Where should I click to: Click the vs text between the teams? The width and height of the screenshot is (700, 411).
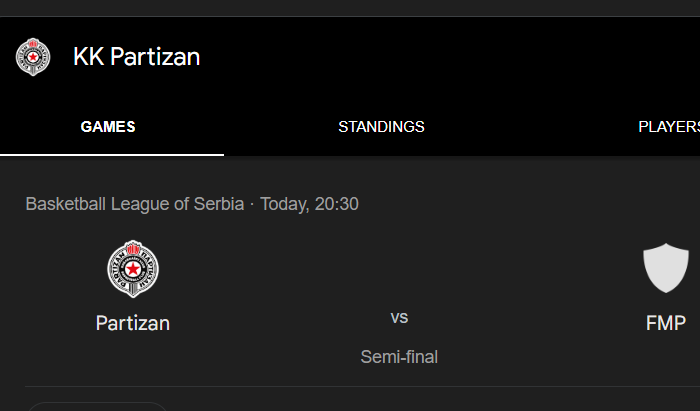399,318
